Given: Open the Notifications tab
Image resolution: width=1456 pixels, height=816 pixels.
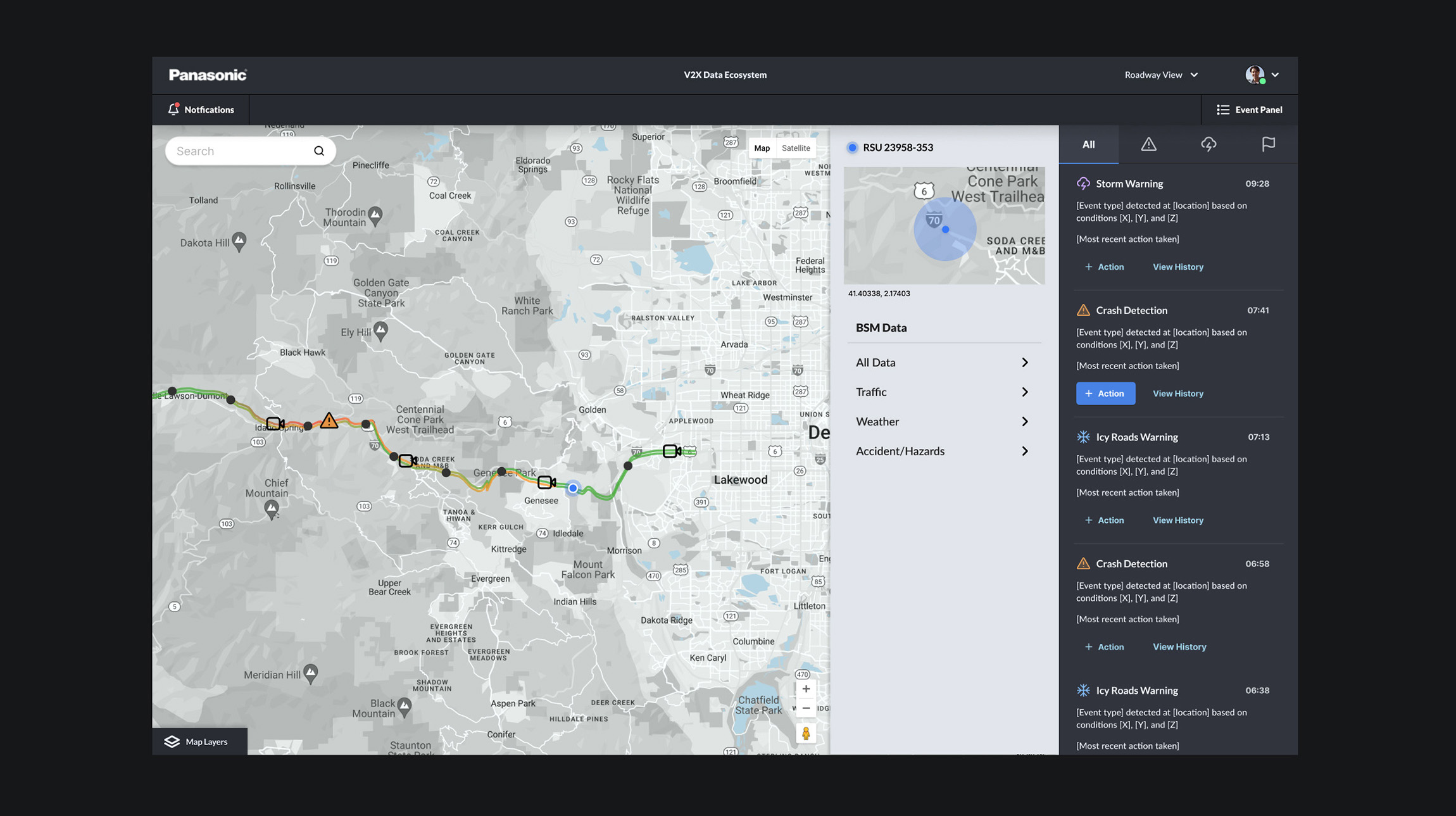Looking at the screenshot, I should 201,110.
